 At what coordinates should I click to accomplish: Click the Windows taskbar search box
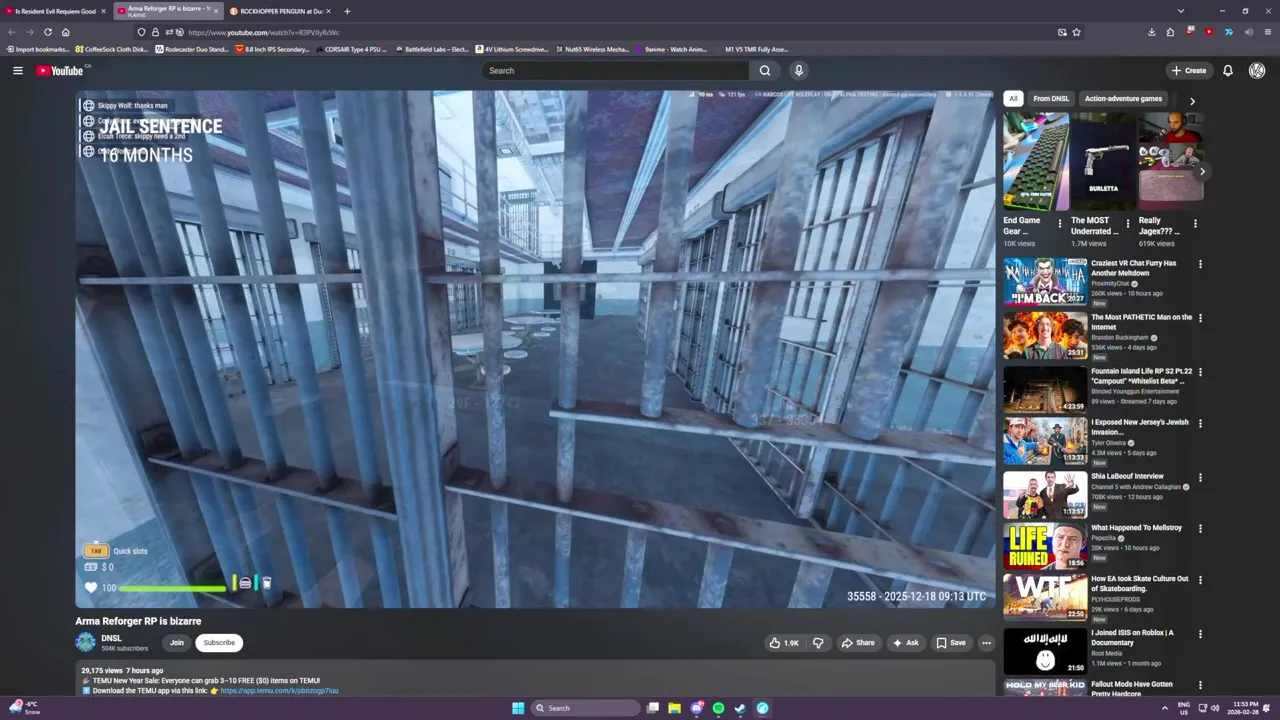(584, 708)
